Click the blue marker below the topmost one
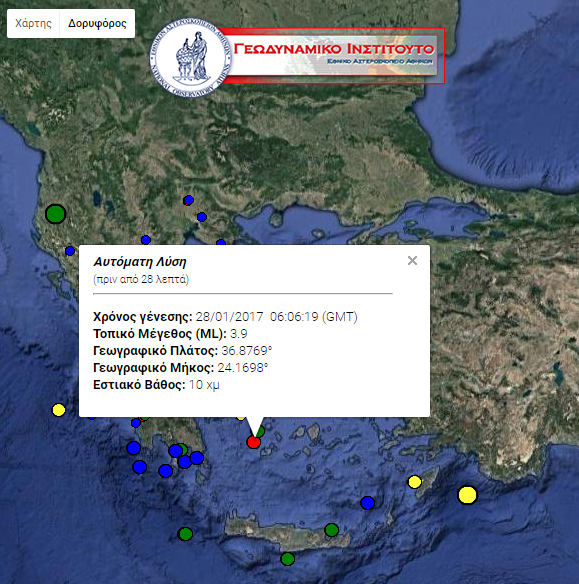 coord(202,217)
